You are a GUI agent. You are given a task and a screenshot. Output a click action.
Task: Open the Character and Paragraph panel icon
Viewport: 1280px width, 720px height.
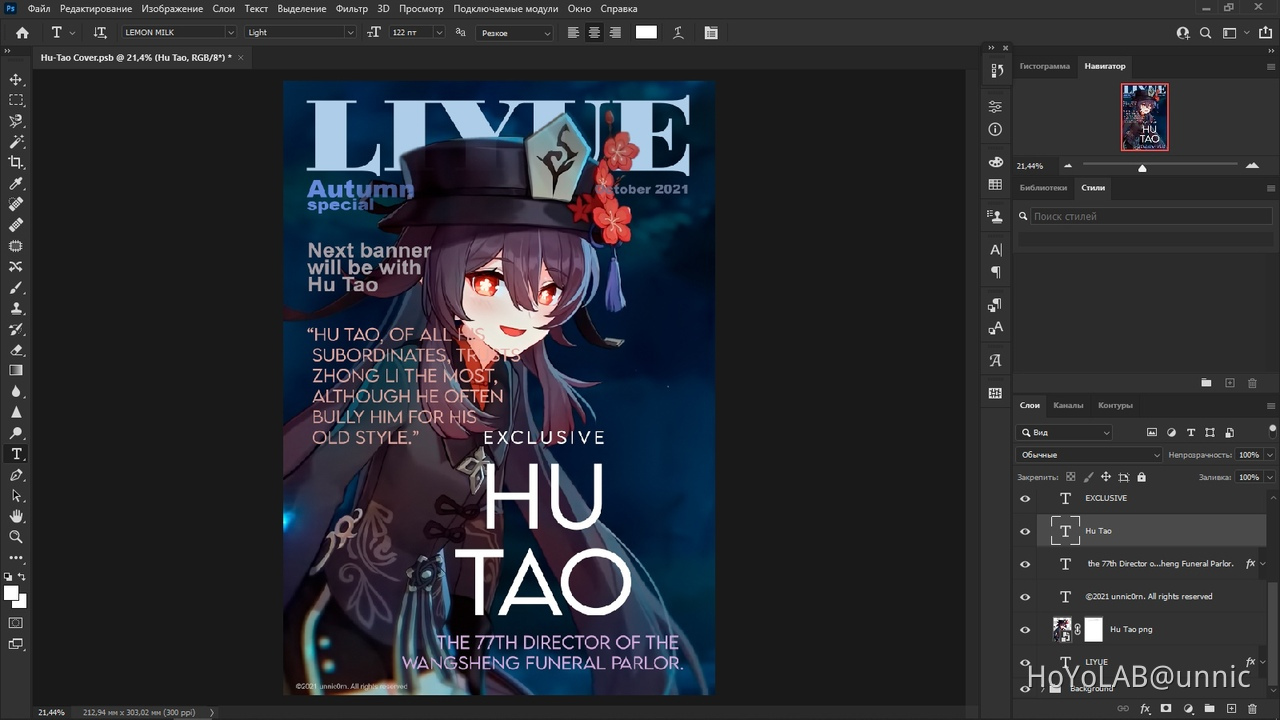tap(711, 33)
